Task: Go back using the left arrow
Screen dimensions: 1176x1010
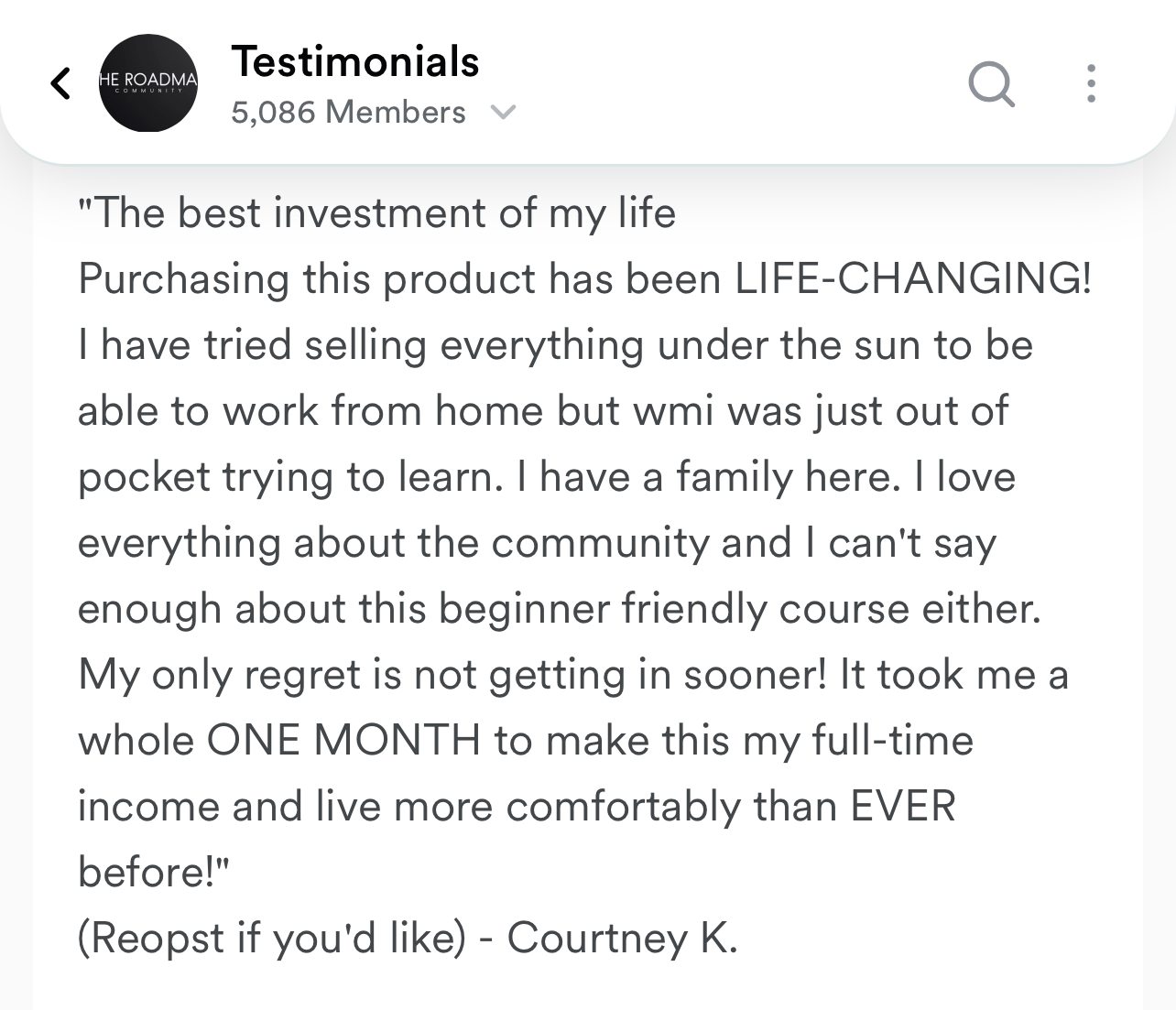Action: pyautogui.click(x=60, y=83)
